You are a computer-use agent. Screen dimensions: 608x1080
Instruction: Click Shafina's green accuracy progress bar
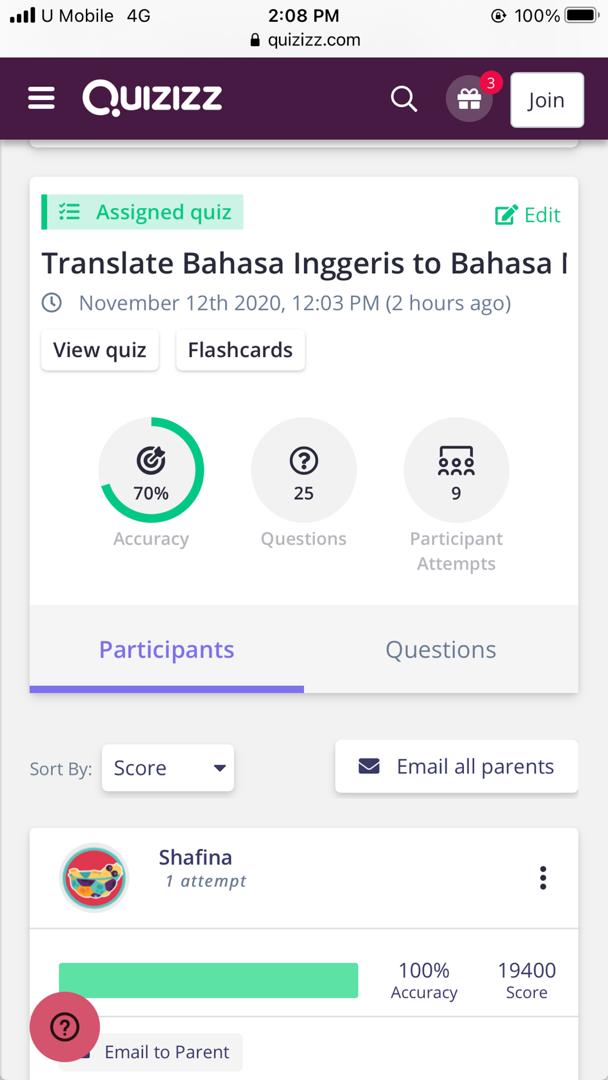[x=208, y=980]
